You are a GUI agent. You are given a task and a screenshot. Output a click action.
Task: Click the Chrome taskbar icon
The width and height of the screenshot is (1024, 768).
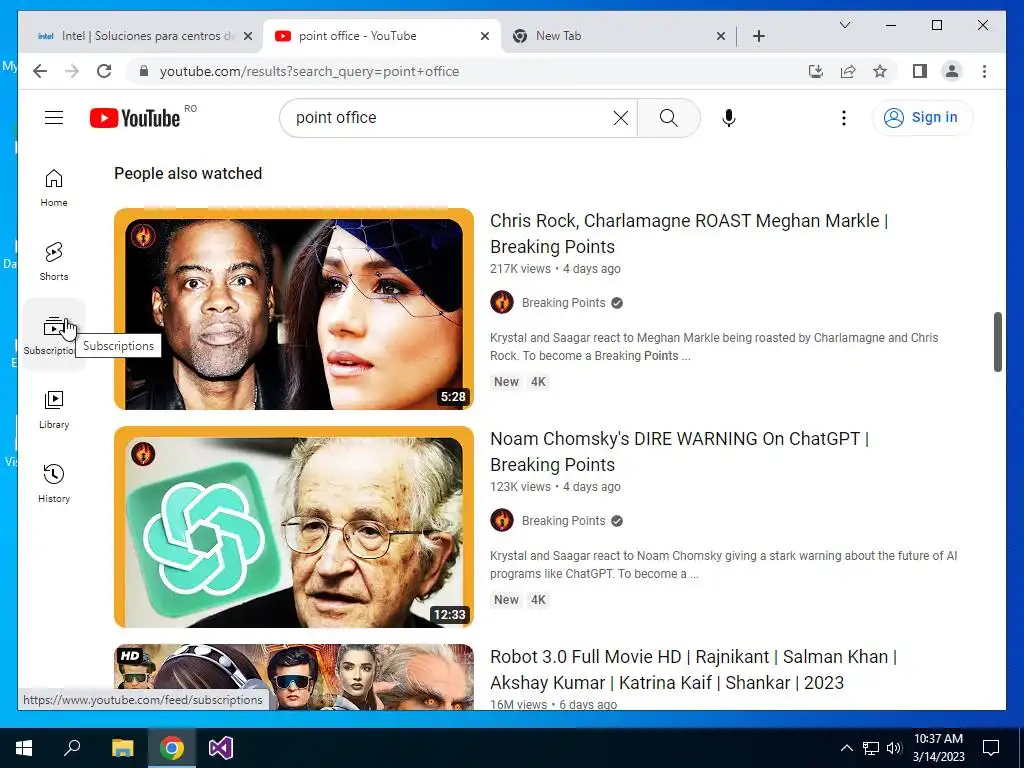click(172, 748)
